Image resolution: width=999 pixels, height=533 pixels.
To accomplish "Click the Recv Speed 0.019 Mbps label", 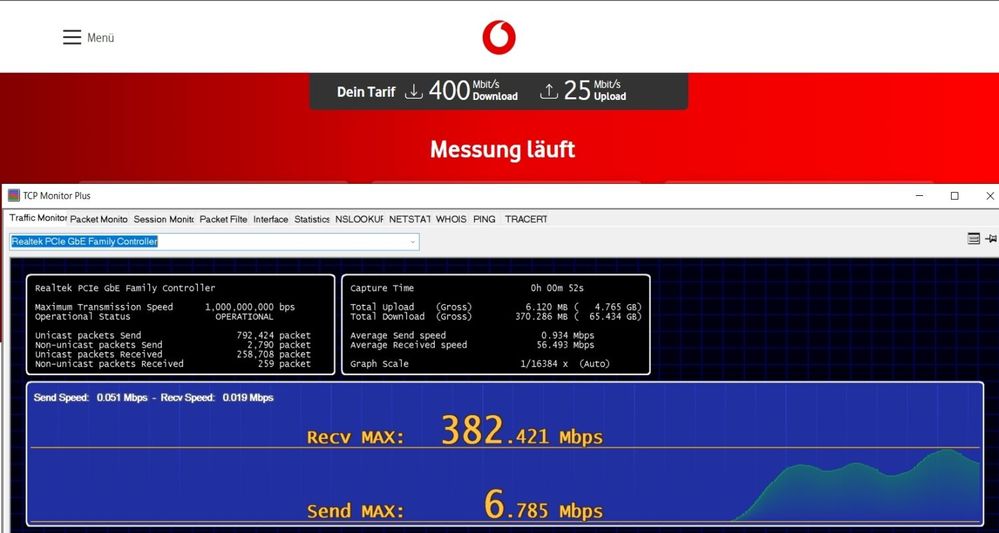I will 217,398.
